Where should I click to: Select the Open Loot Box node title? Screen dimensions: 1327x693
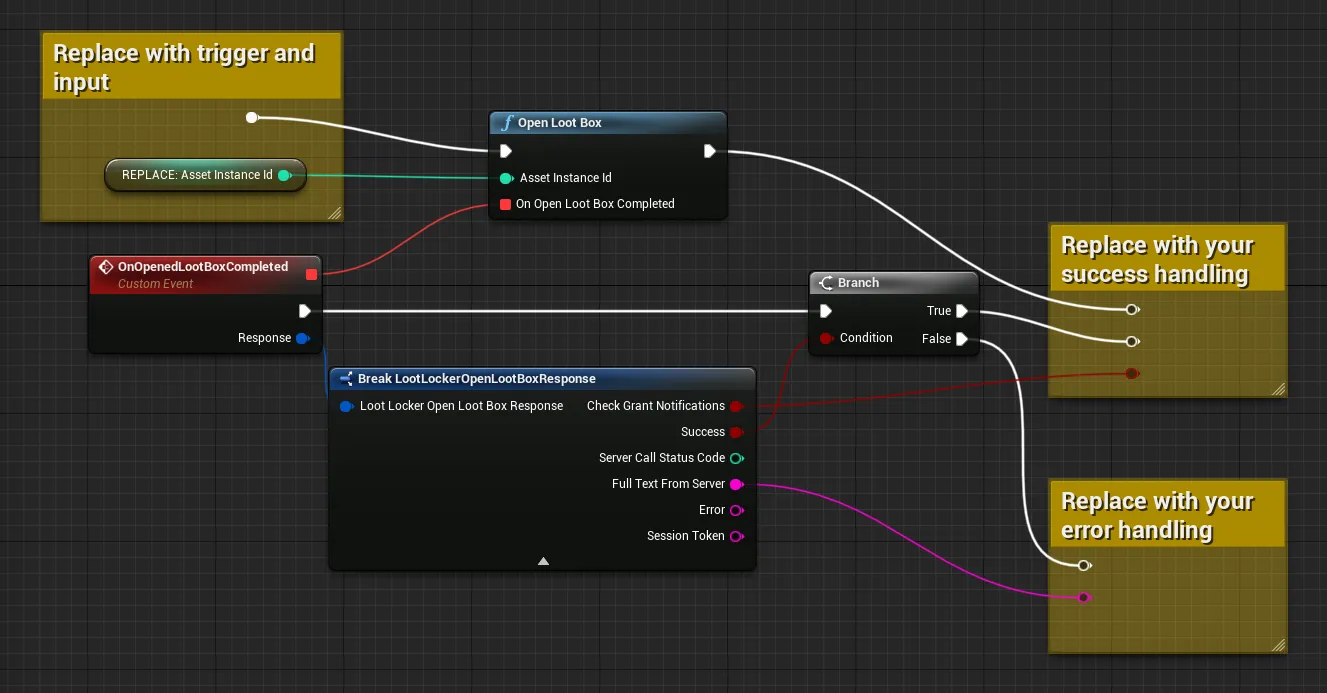click(x=560, y=123)
